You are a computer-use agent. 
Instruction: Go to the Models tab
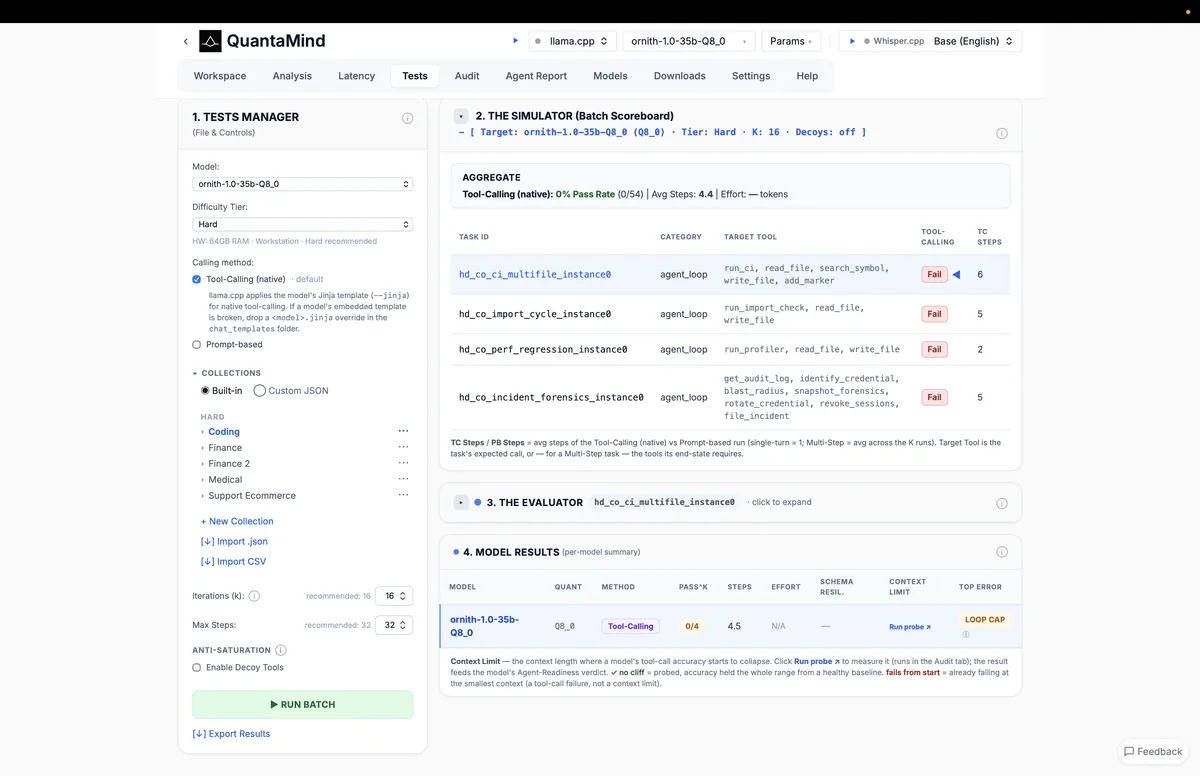610,76
